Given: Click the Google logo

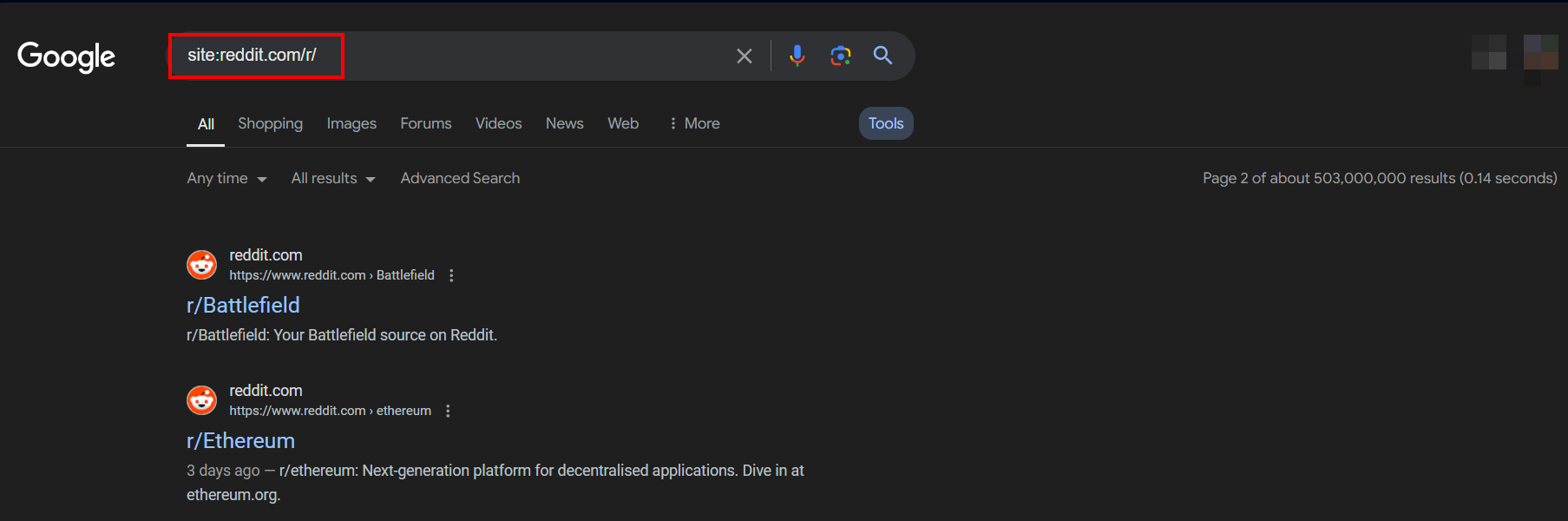Looking at the screenshot, I should coord(66,56).
